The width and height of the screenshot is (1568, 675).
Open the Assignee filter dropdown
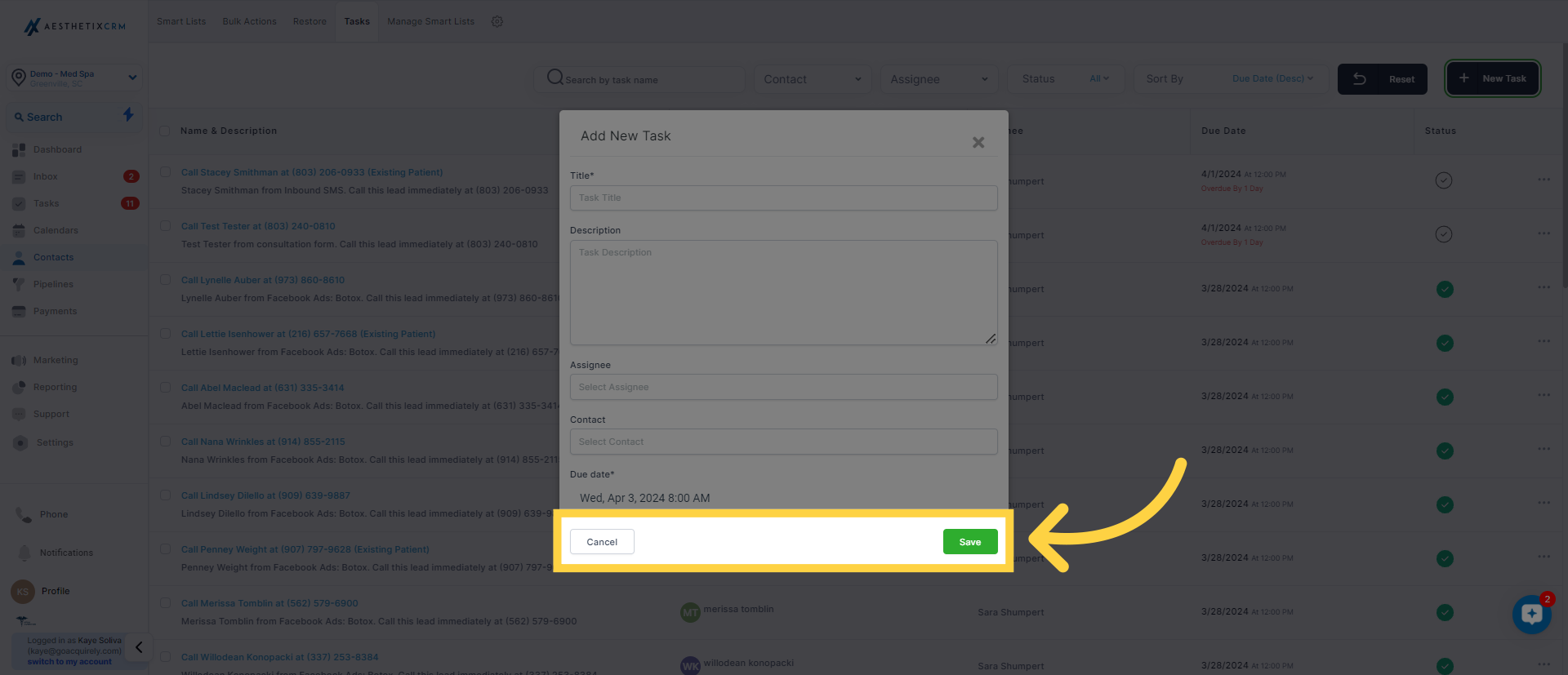pos(938,79)
